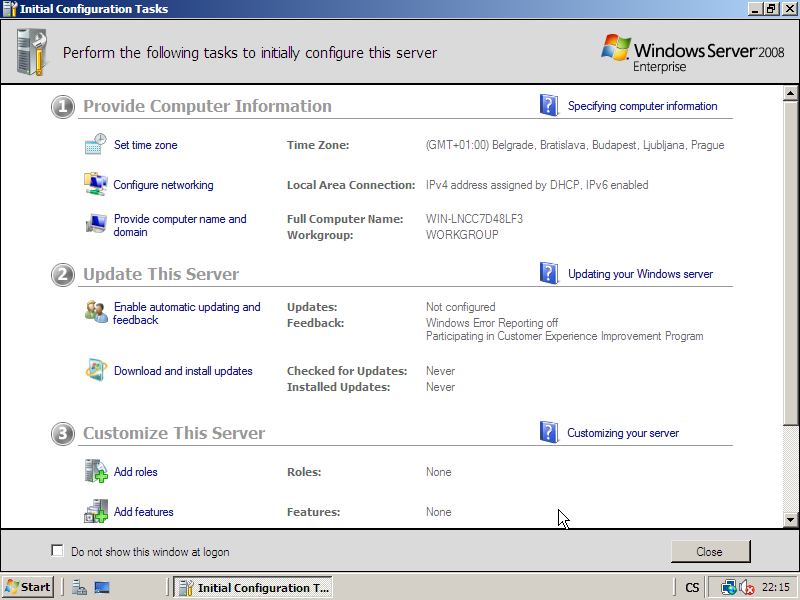Image resolution: width=800 pixels, height=600 pixels.
Task: Open Customizing your server help link
Action: (623, 433)
